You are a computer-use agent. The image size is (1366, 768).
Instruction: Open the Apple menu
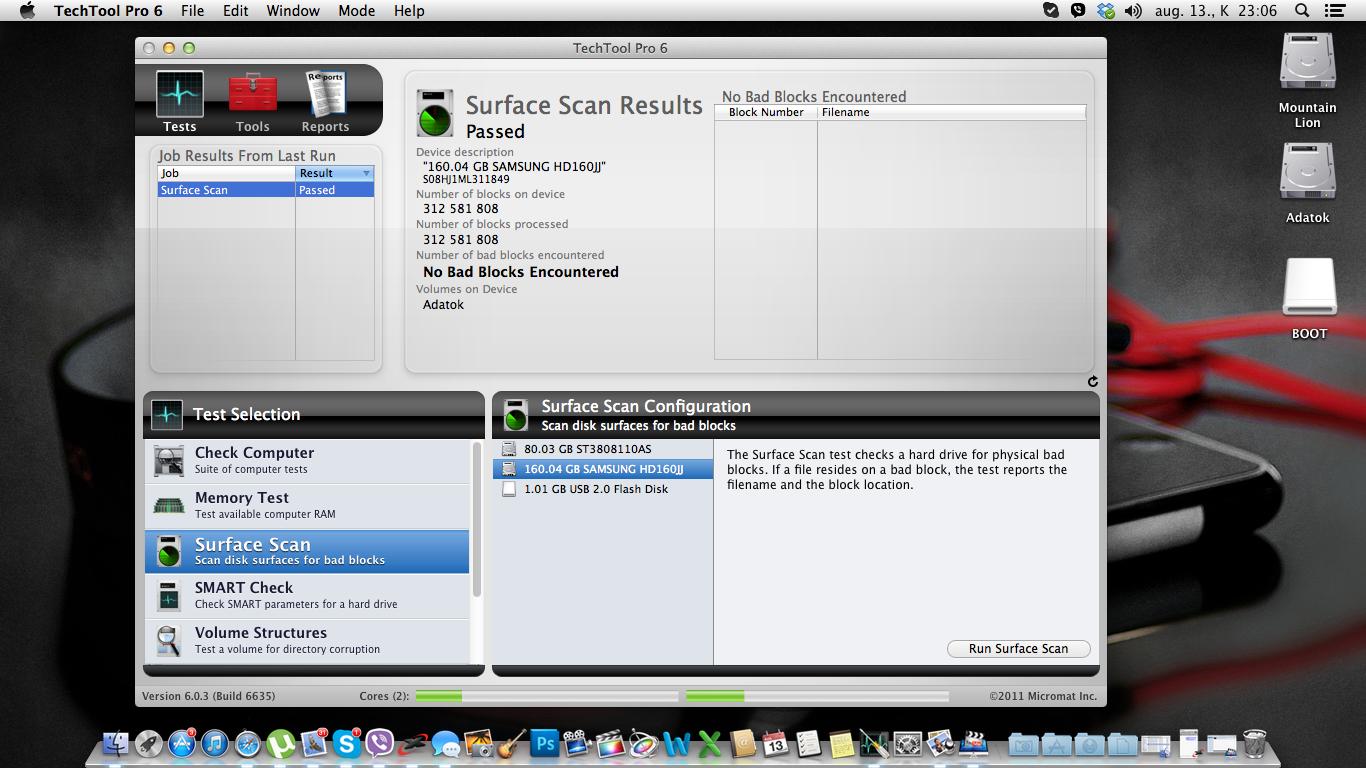(27, 11)
